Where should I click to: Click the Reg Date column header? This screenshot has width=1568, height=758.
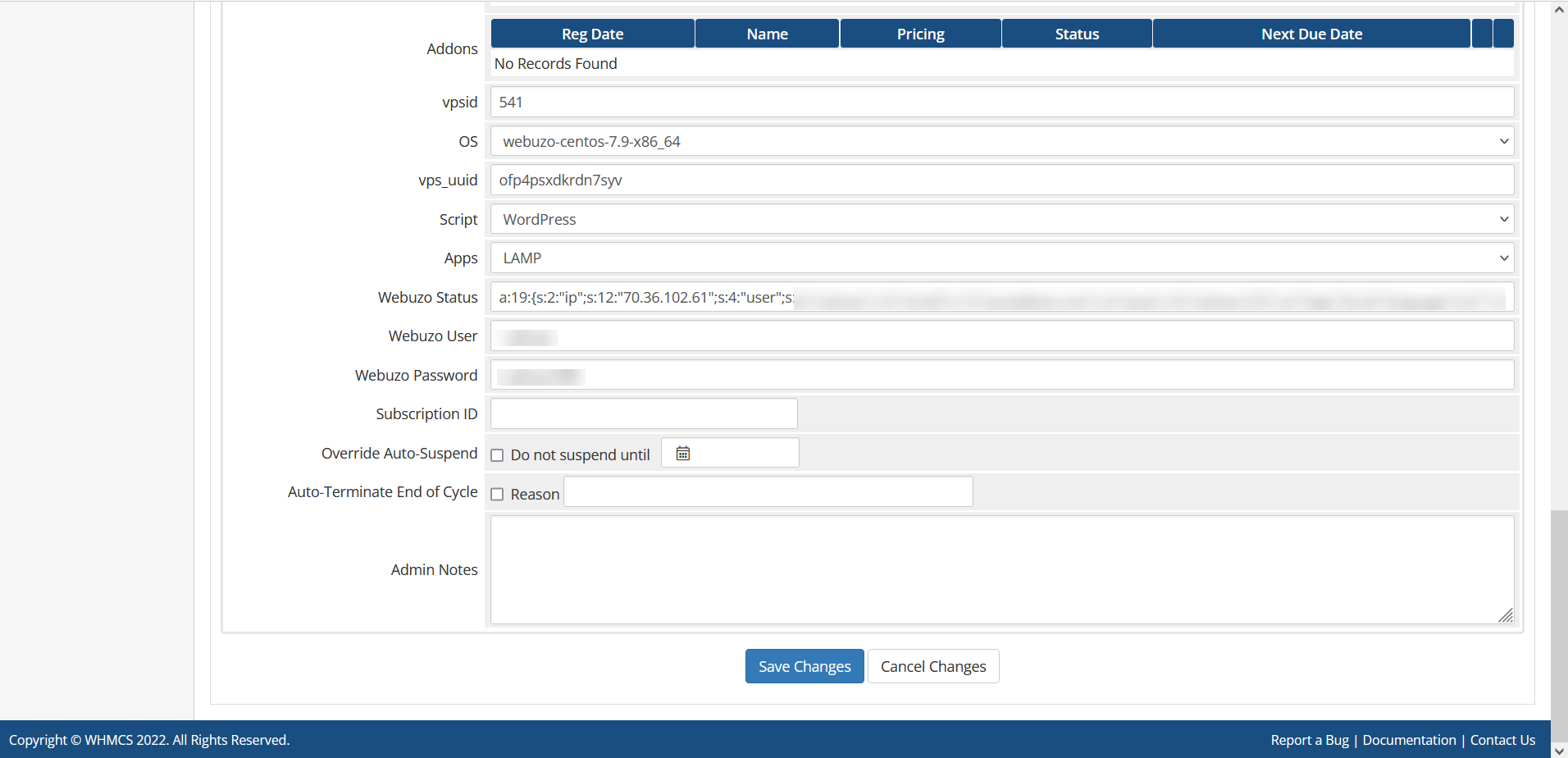[592, 34]
